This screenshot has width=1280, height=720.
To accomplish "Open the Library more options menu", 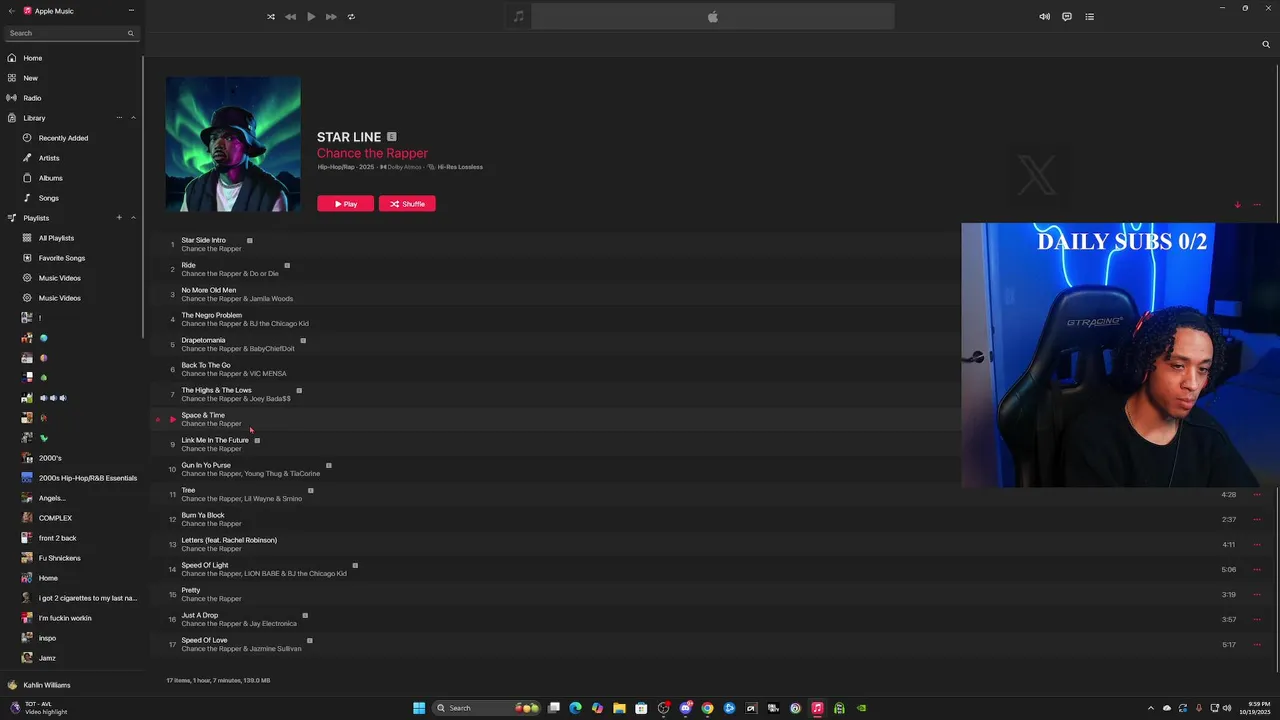I will (119, 118).
